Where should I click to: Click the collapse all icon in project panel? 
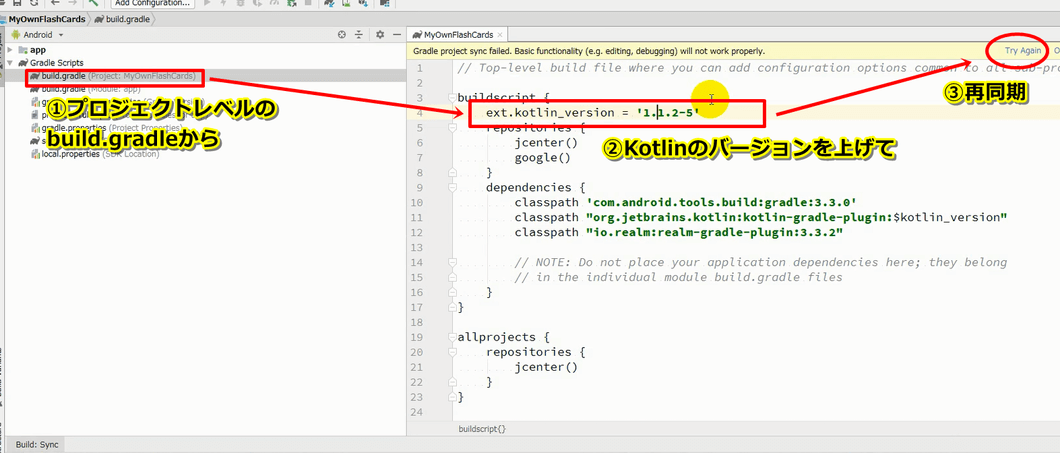point(359,35)
